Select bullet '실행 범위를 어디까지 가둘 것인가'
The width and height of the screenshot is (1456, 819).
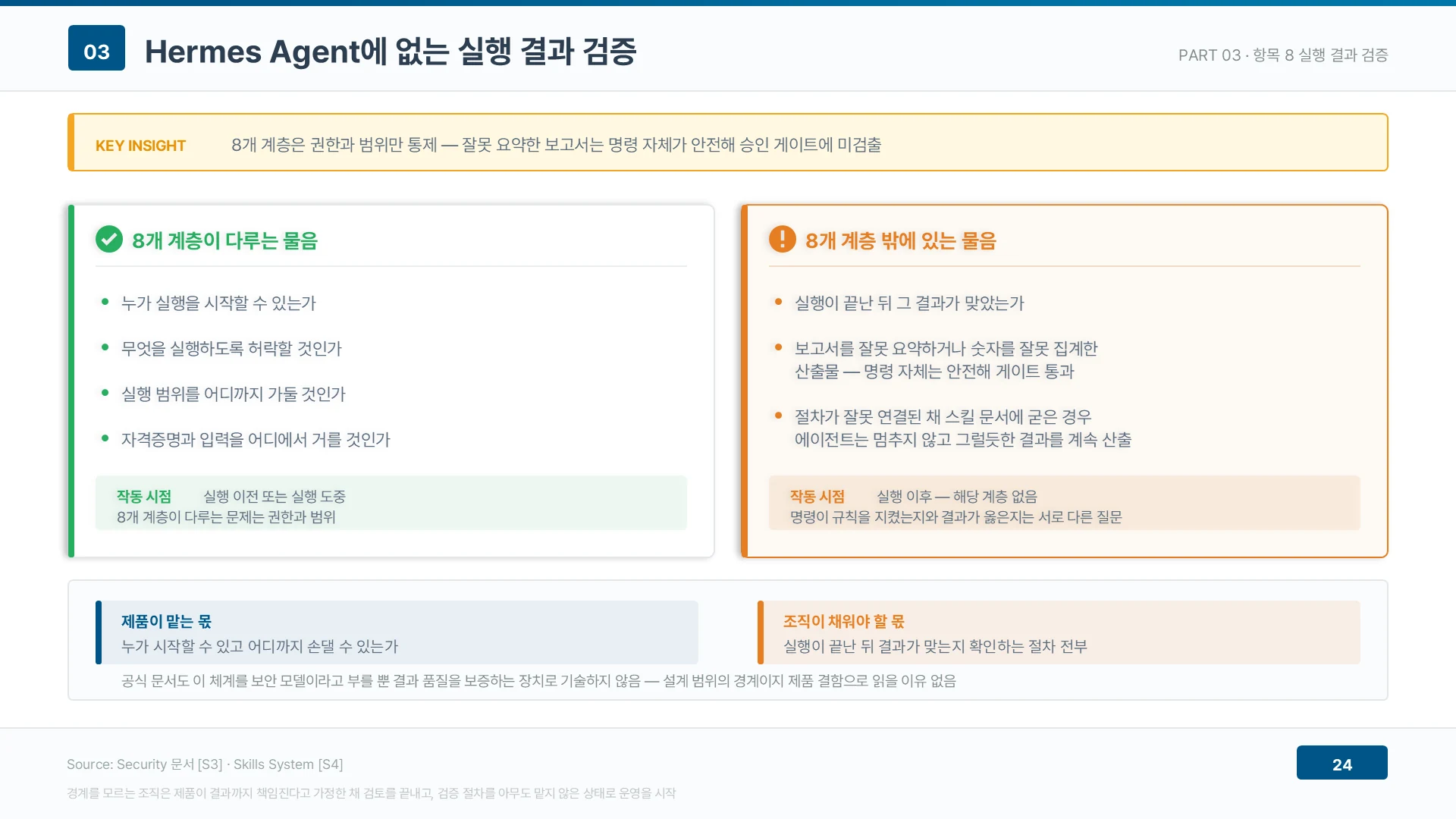[x=234, y=394]
